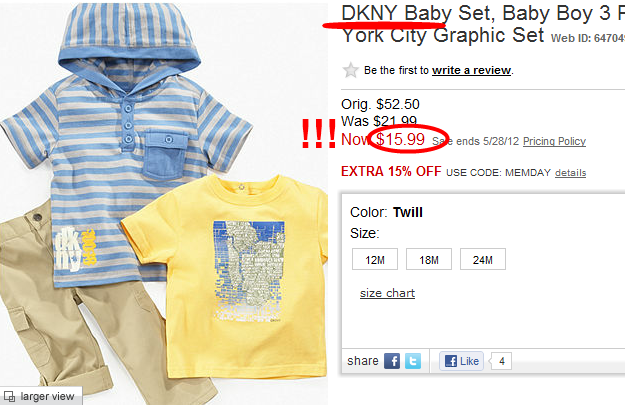Show details for MEMDAY code
The width and height of the screenshot is (625, 405).
click(x=570, y=173)
